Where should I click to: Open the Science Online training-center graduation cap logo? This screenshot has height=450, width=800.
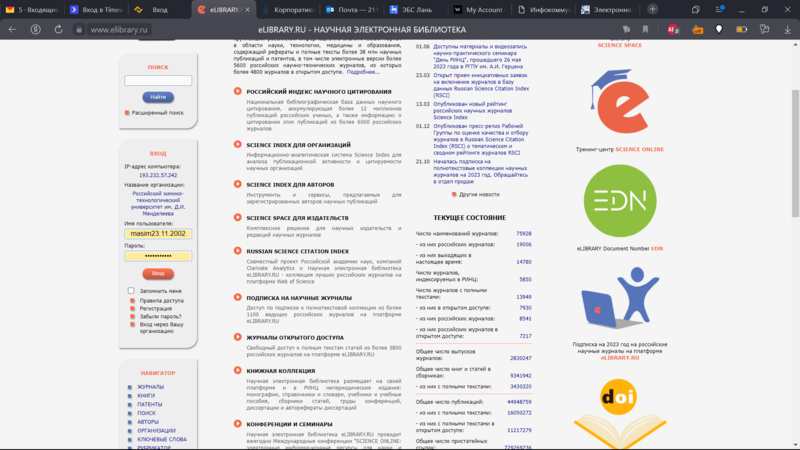click(619, 102)
